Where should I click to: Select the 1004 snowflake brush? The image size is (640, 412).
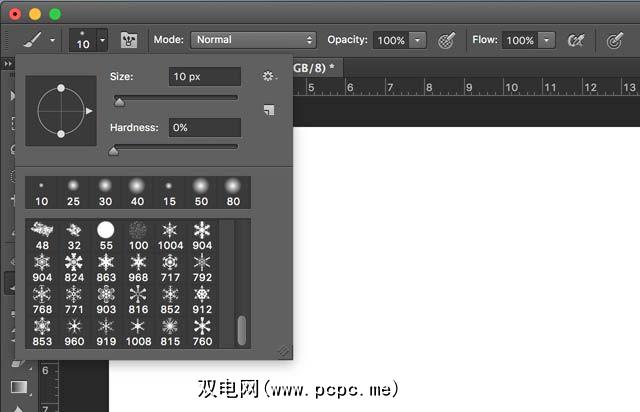point(169,235)
